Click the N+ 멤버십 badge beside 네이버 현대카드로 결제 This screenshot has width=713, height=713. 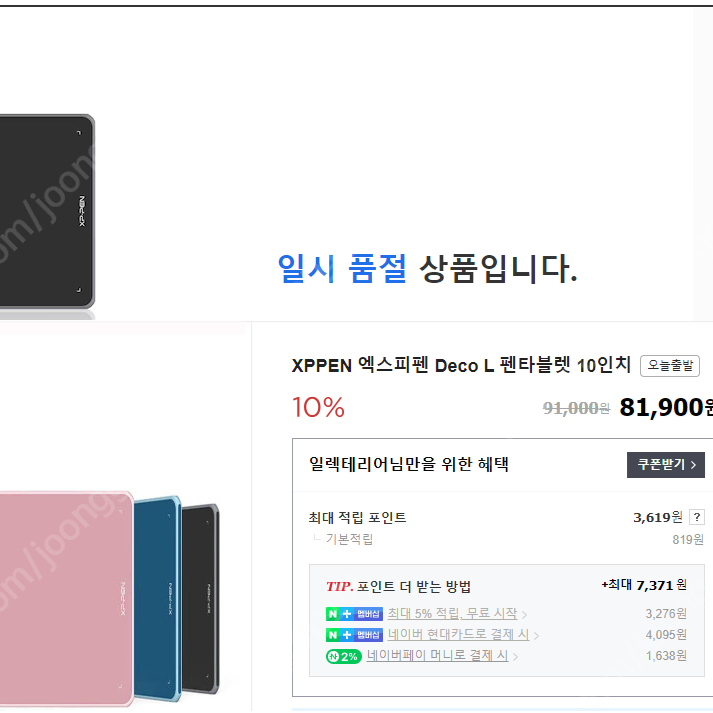[354, 635]
